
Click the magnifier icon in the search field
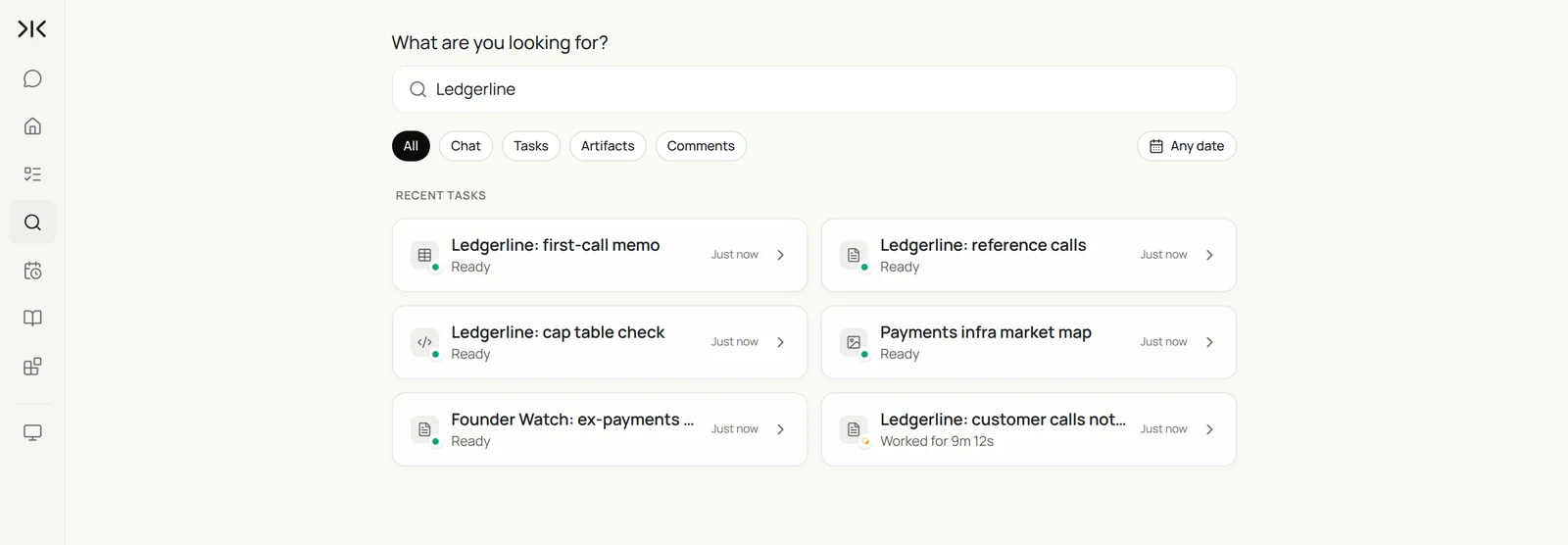[x=417, y=89]
